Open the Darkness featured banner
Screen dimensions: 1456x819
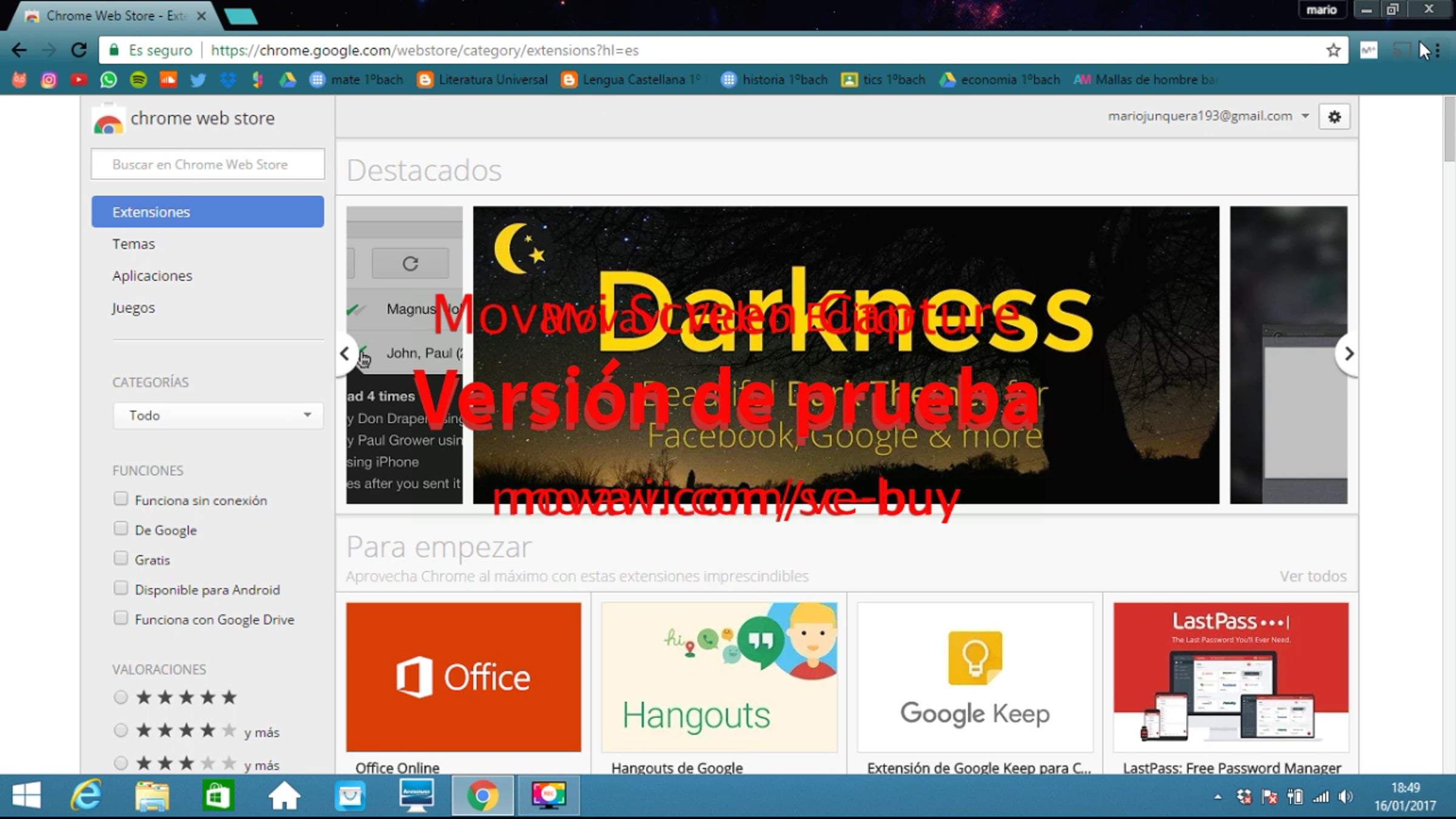click(846, 355)
